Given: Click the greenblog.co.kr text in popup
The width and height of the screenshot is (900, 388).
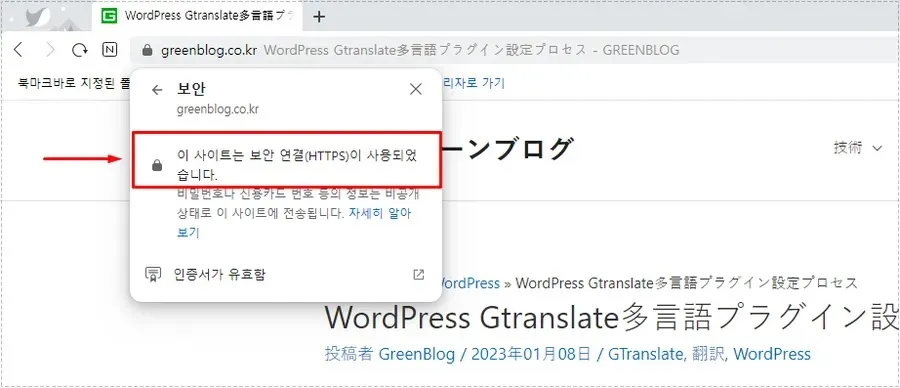Looking at the screenshot, I should pos(218,109).
